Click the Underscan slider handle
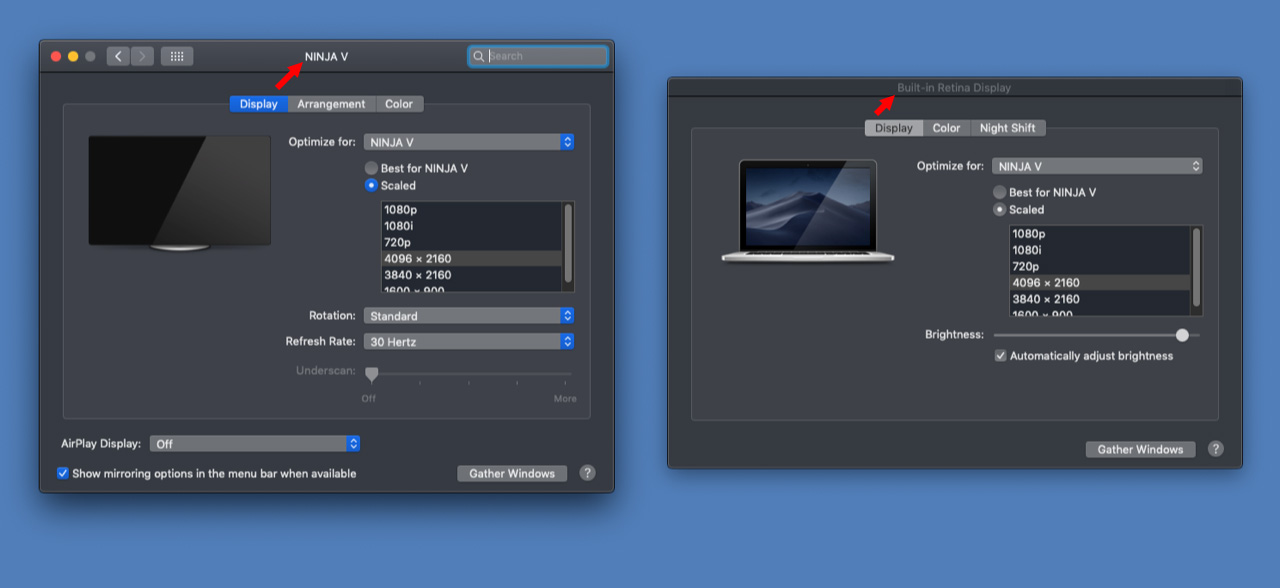This screenshot has height=588, width=1280. coord(371,374)
